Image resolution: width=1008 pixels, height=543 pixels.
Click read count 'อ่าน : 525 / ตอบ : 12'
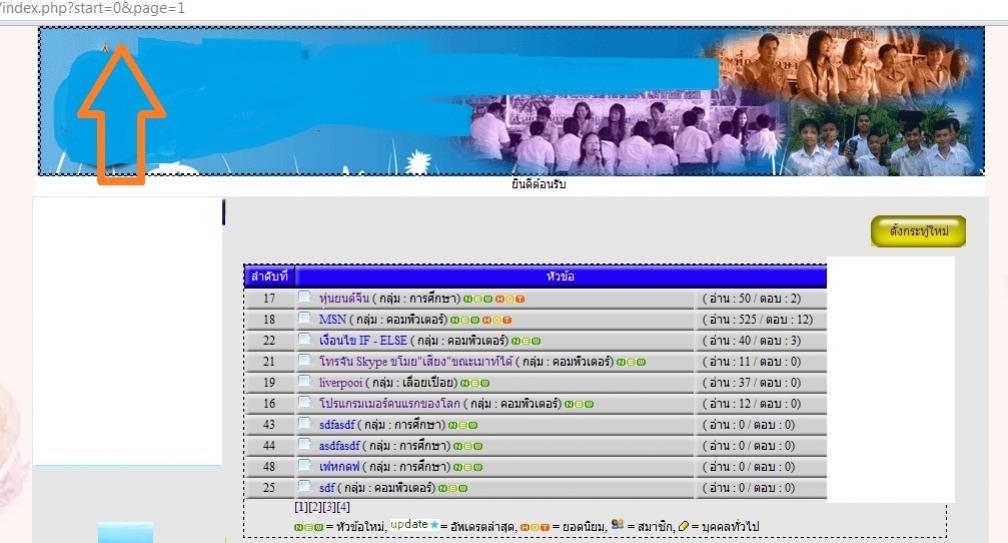click(757, 319)
